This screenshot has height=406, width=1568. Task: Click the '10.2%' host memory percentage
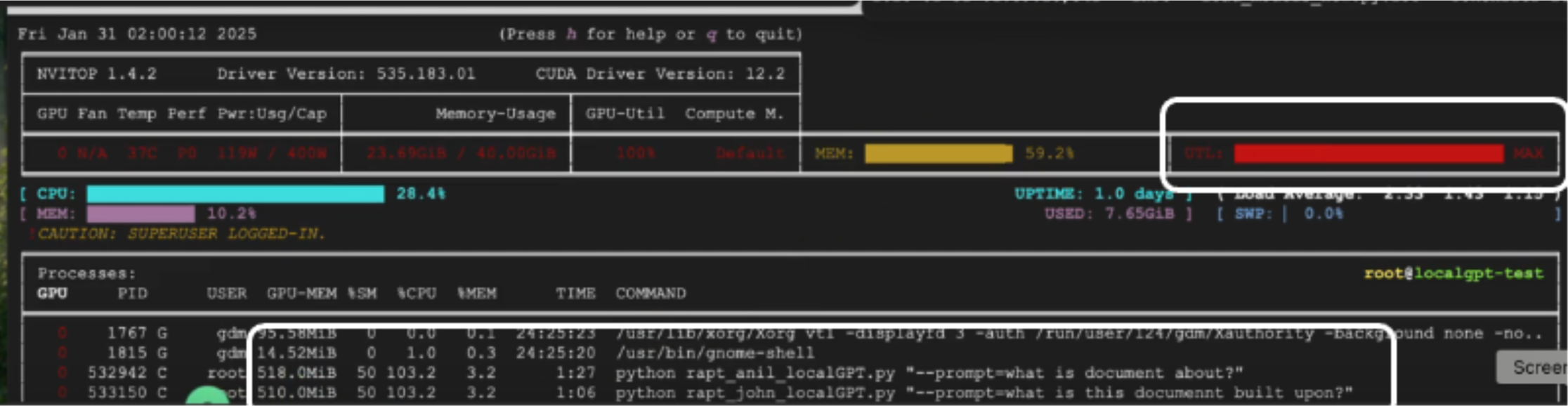(231, 214)
